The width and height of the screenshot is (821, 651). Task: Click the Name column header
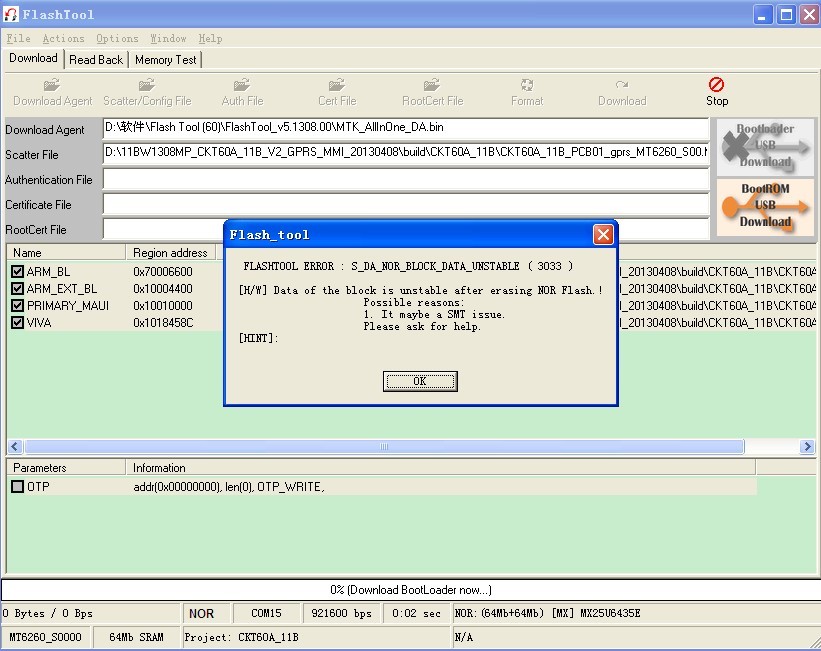click(66, 252)
